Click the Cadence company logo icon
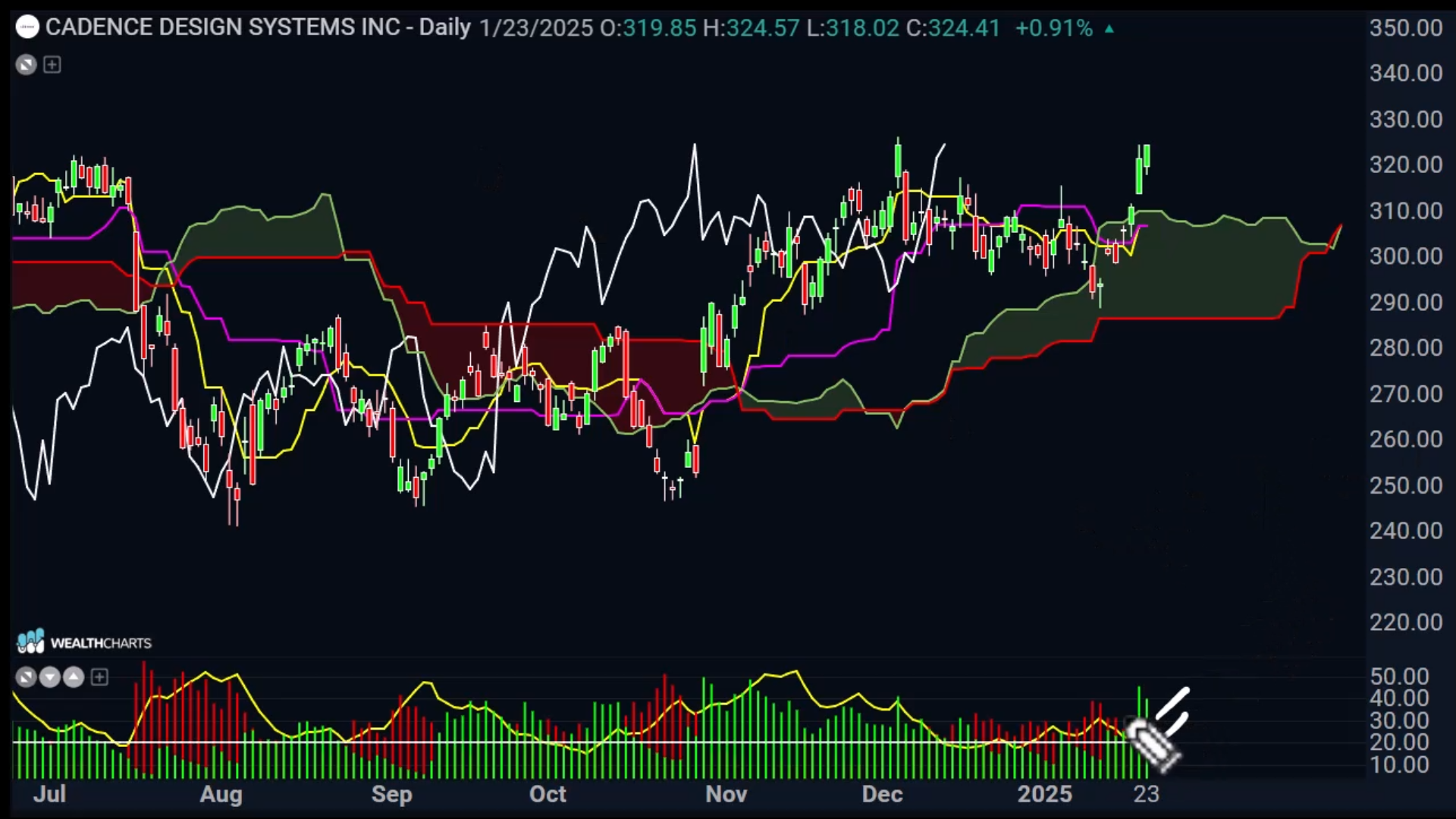 [27, 28]
